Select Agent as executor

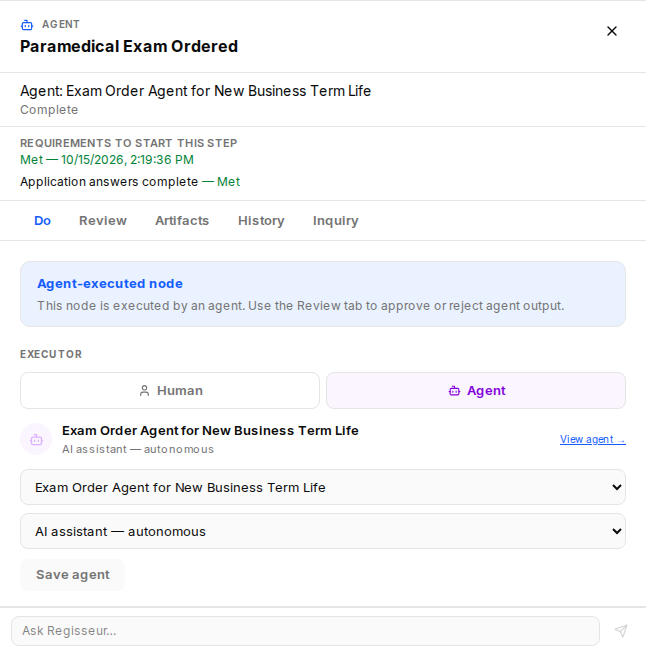point(476,390)
